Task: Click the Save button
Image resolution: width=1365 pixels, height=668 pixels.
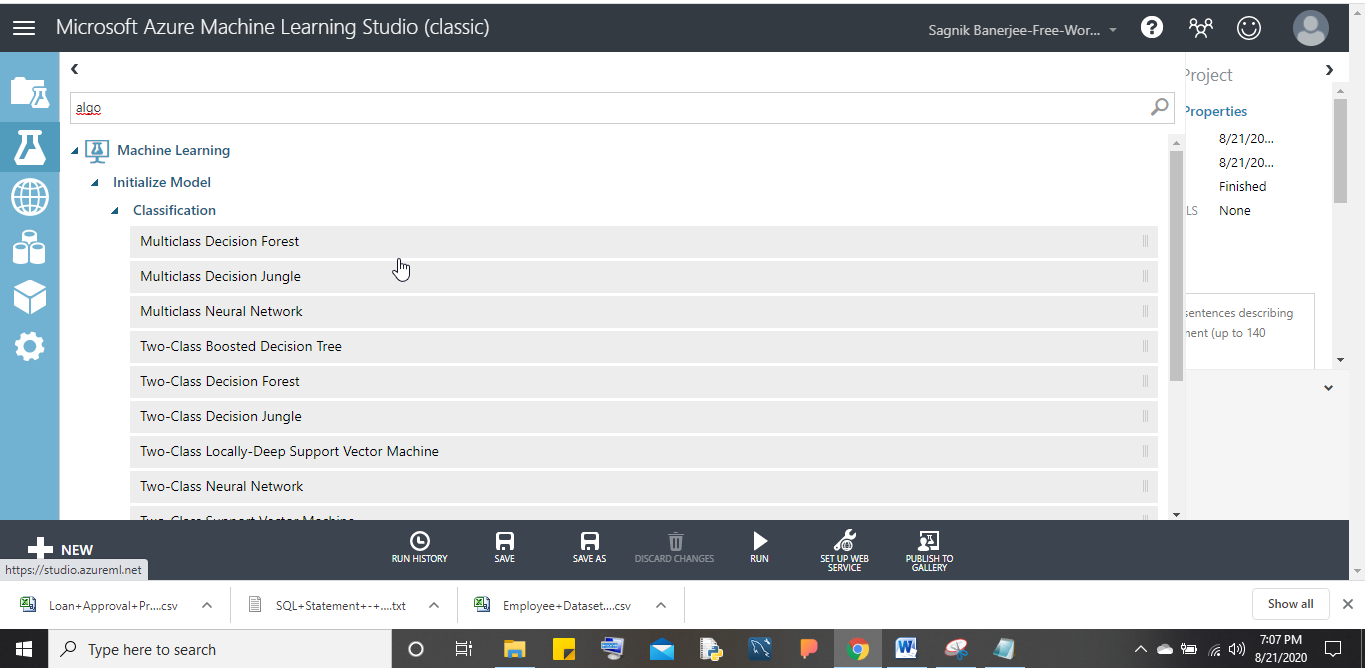Action: pyautogui.click(x=505, y=547)
